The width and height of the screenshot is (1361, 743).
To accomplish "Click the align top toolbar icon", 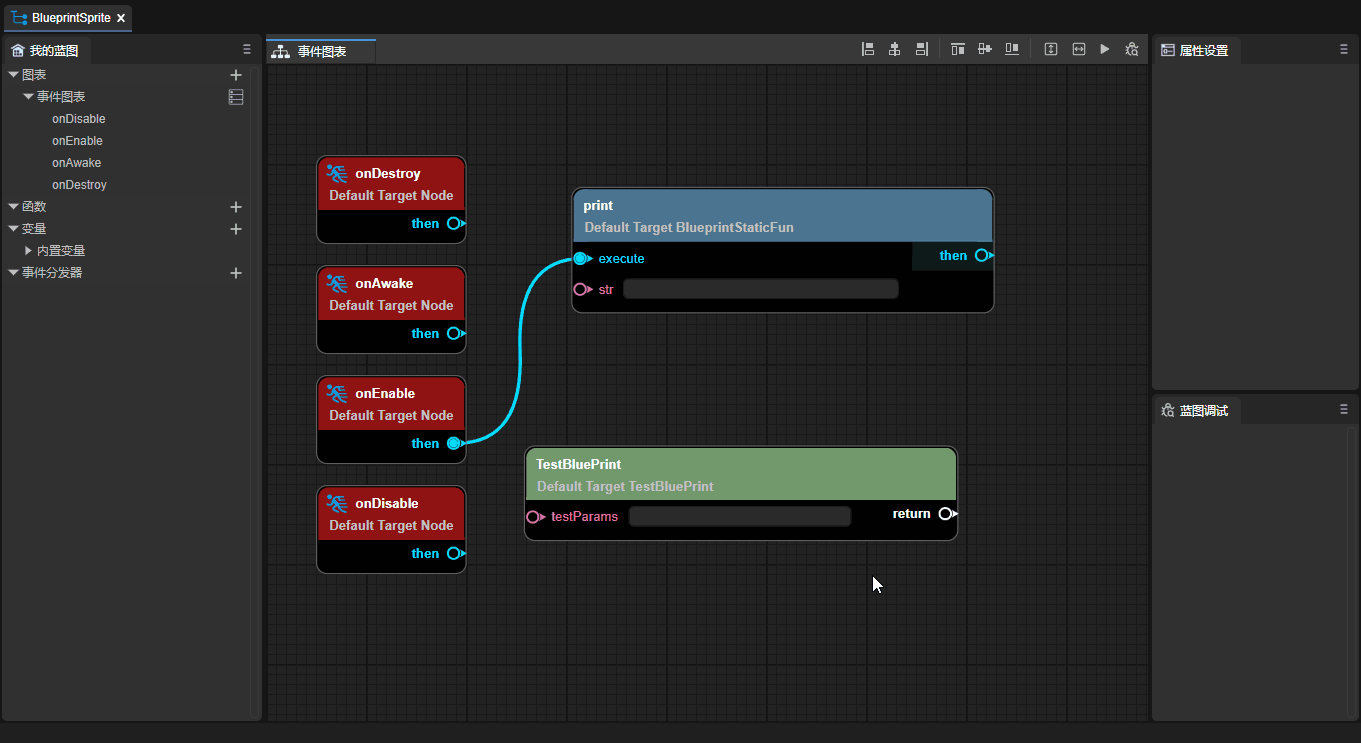I will (x=957, y=49).
